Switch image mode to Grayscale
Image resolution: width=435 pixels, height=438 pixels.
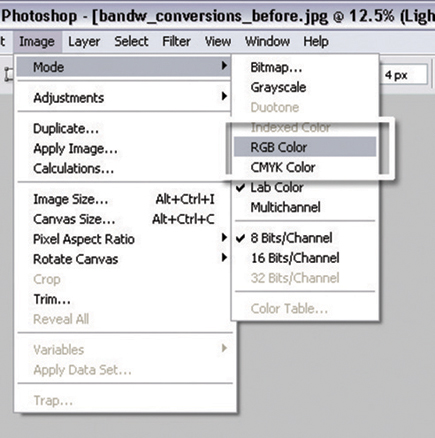(x=305, y=87)
